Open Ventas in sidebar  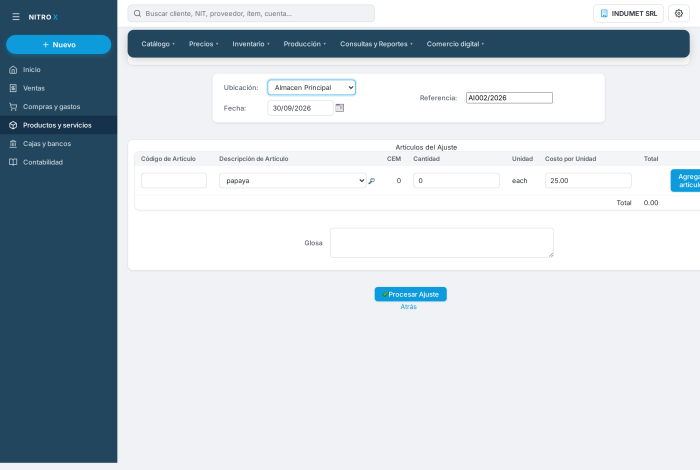[x=58, y=88]
